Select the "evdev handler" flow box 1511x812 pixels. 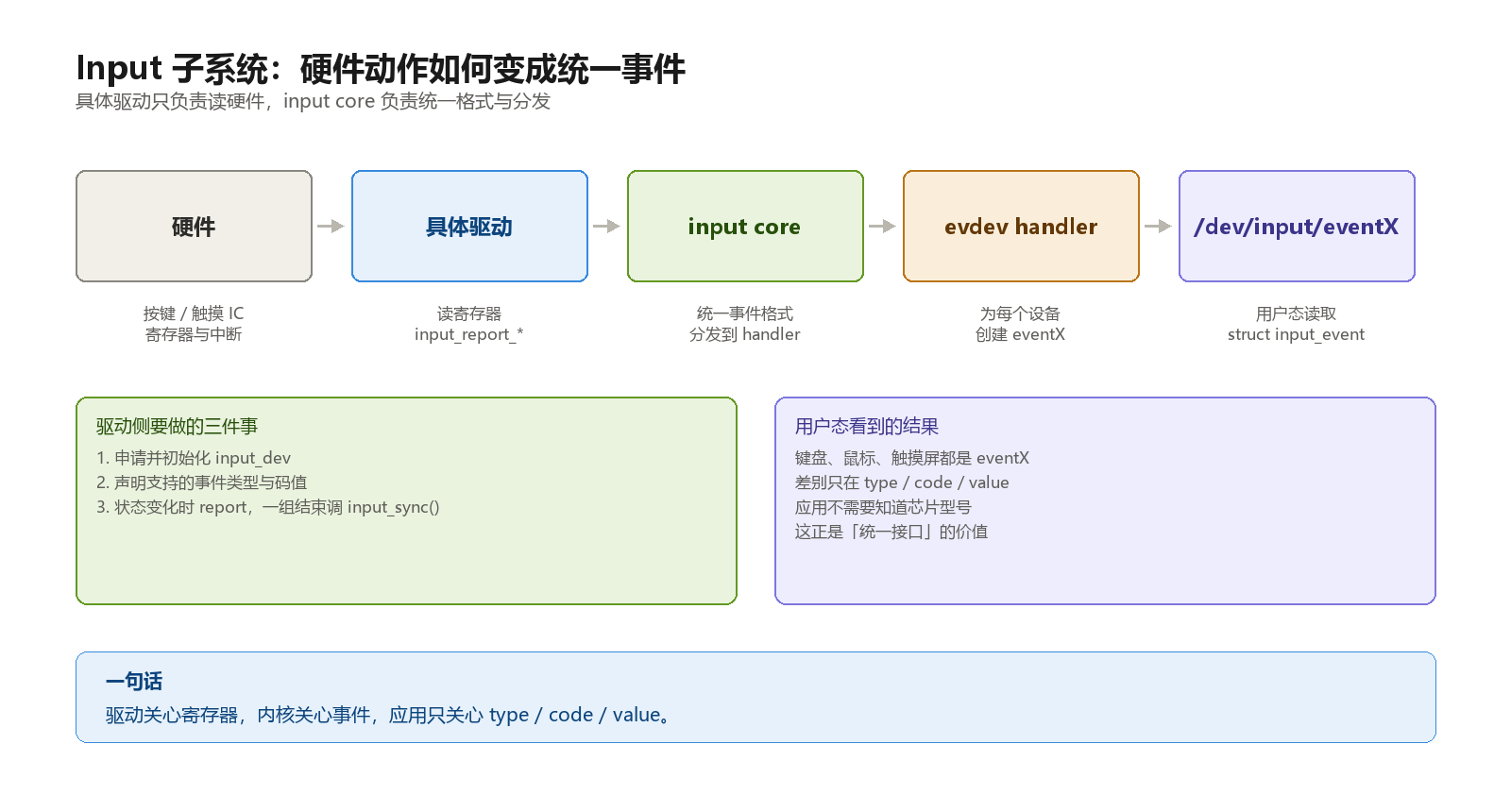pyautogui.click(x=1021, y=227)
